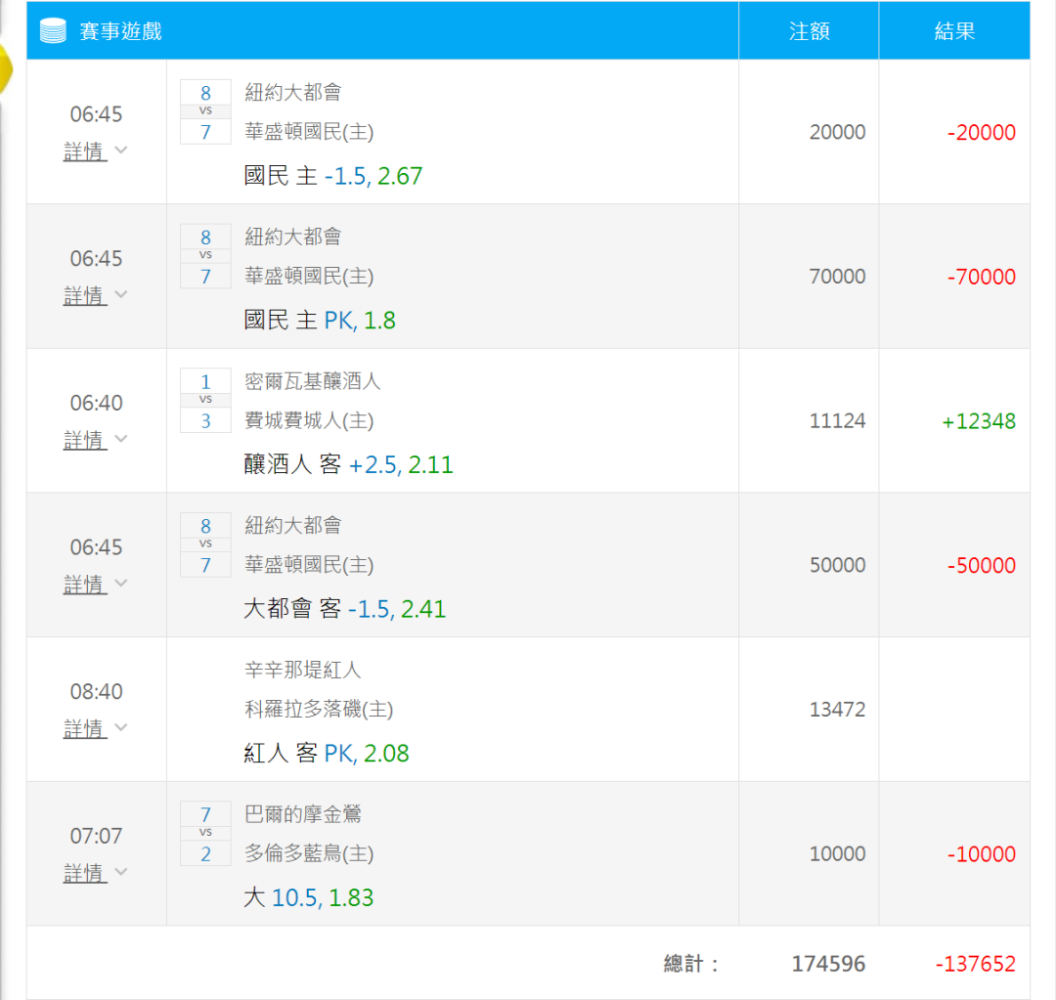Click team name 科羅拉多落磯(主)
The width and height of the screenshot is (1056, 1000).
tap(319, 708)
